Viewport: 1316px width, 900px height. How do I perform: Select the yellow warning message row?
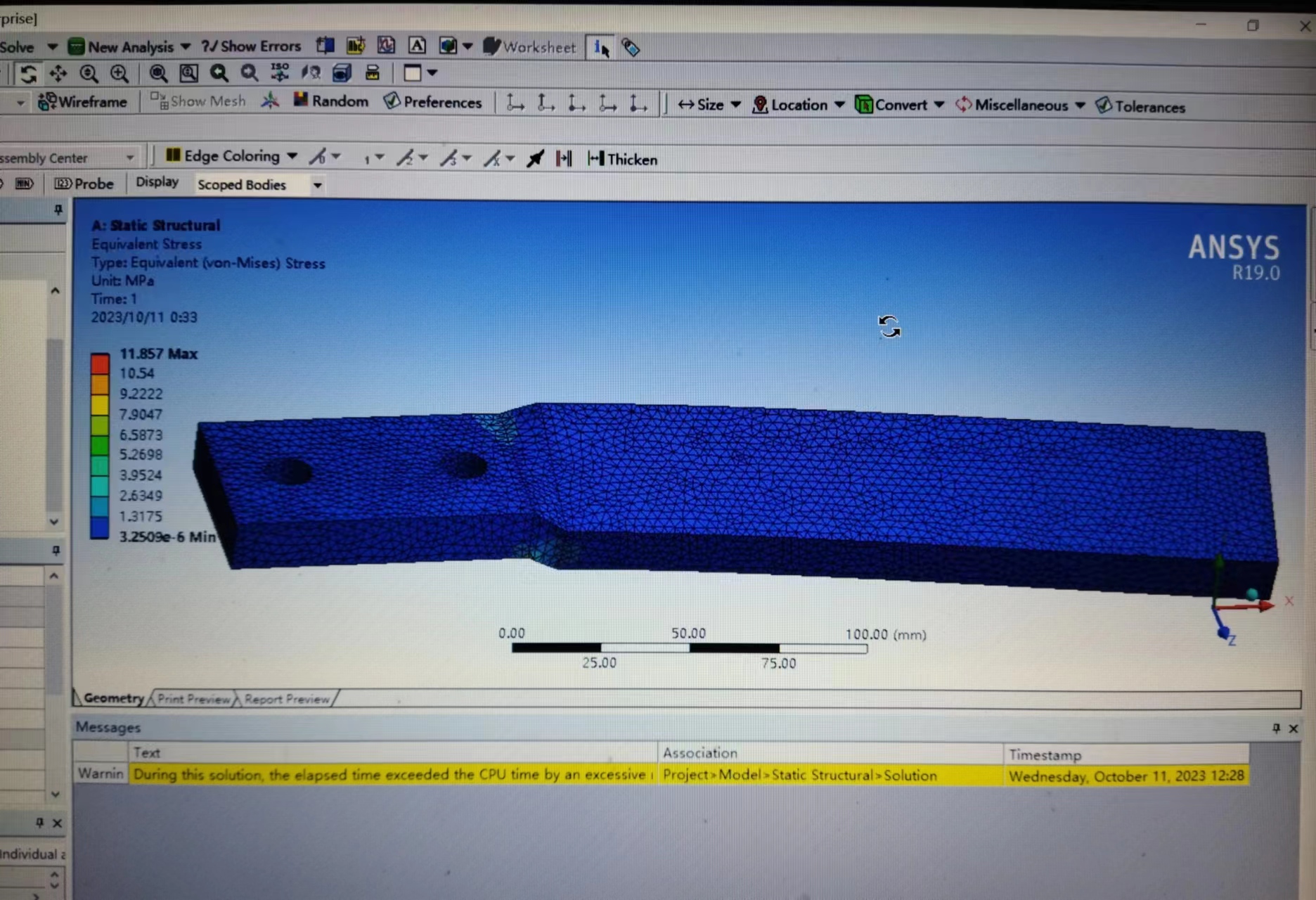[x=661, y=775]
